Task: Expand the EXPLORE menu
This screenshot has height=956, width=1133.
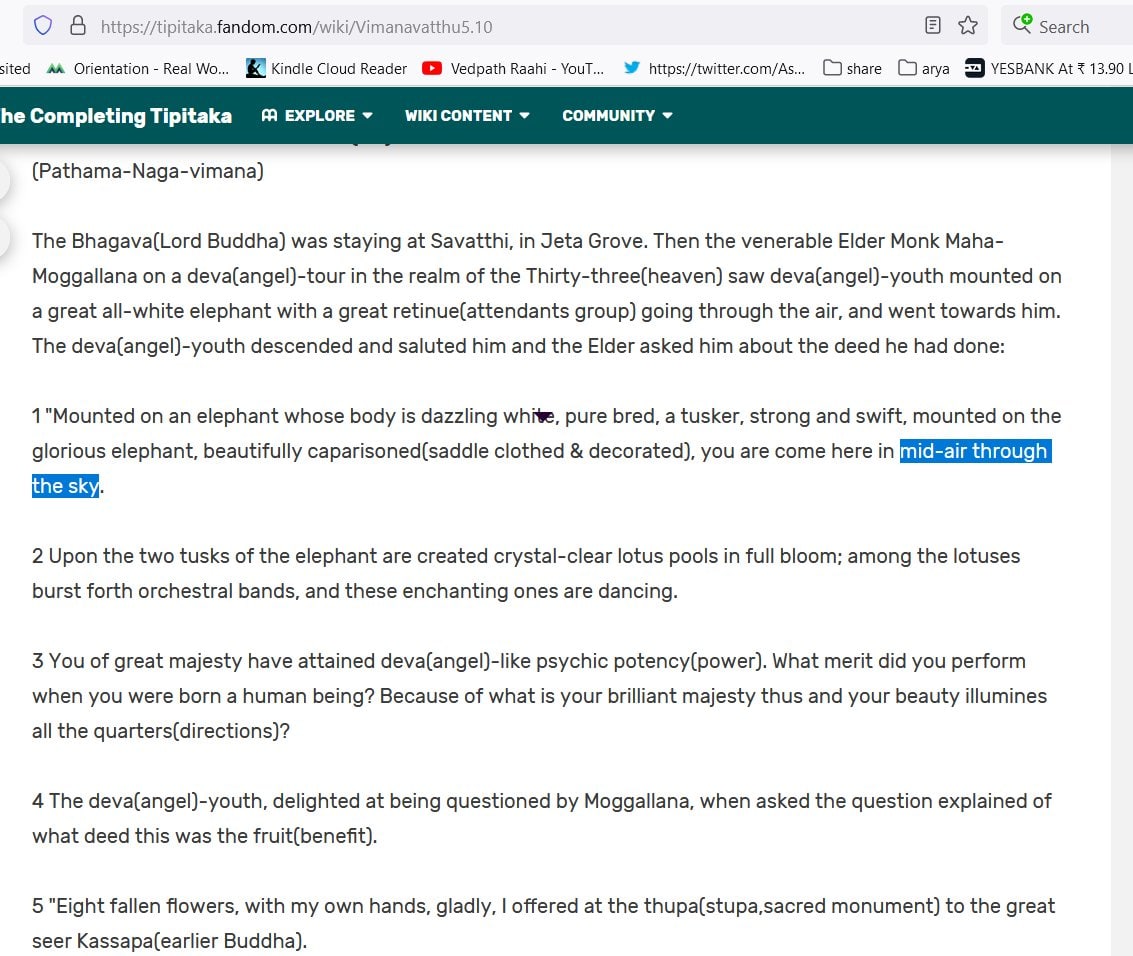Action: coord(317,116)
